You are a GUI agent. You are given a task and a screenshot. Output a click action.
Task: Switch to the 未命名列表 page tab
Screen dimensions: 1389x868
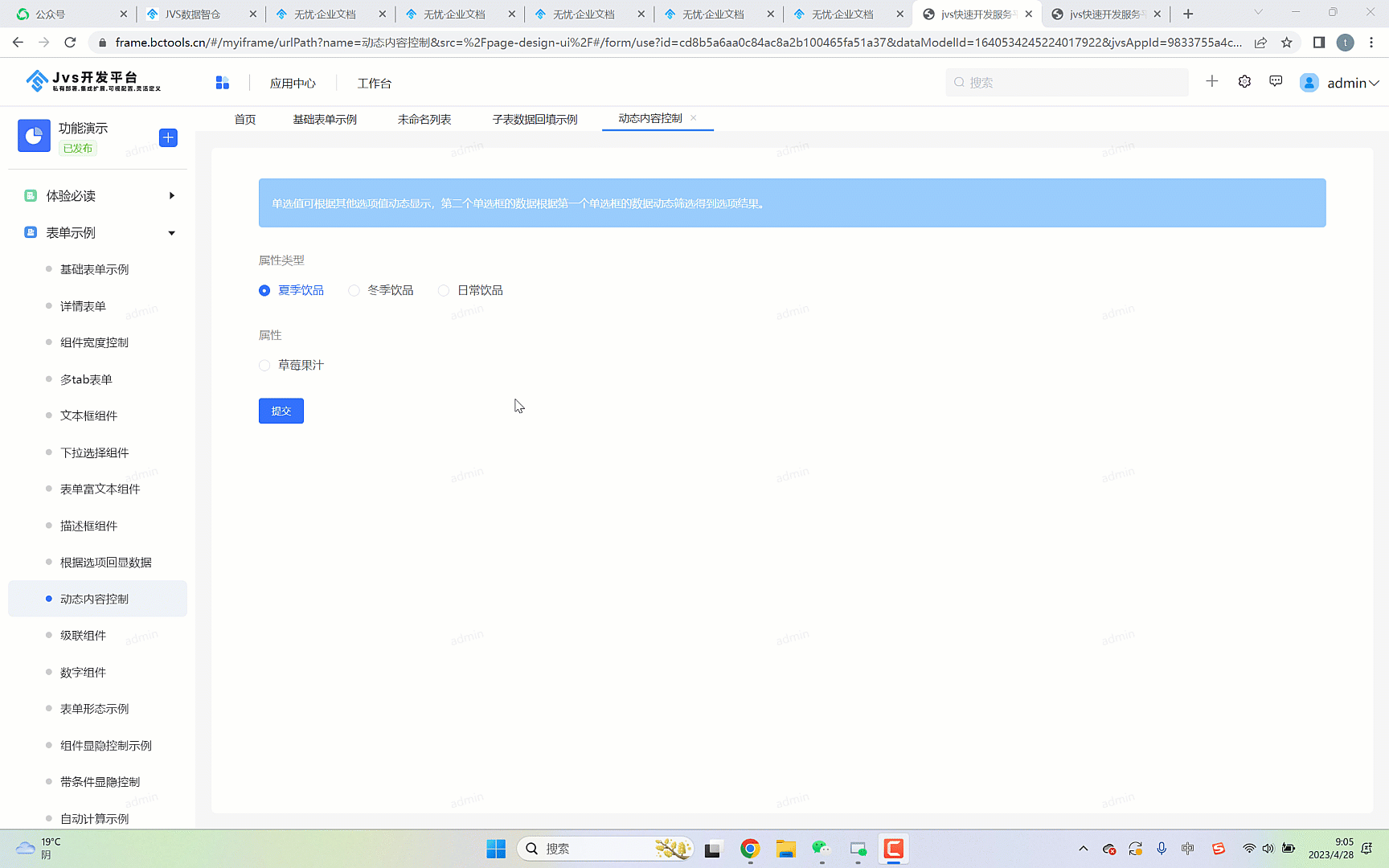pos(424,119)
